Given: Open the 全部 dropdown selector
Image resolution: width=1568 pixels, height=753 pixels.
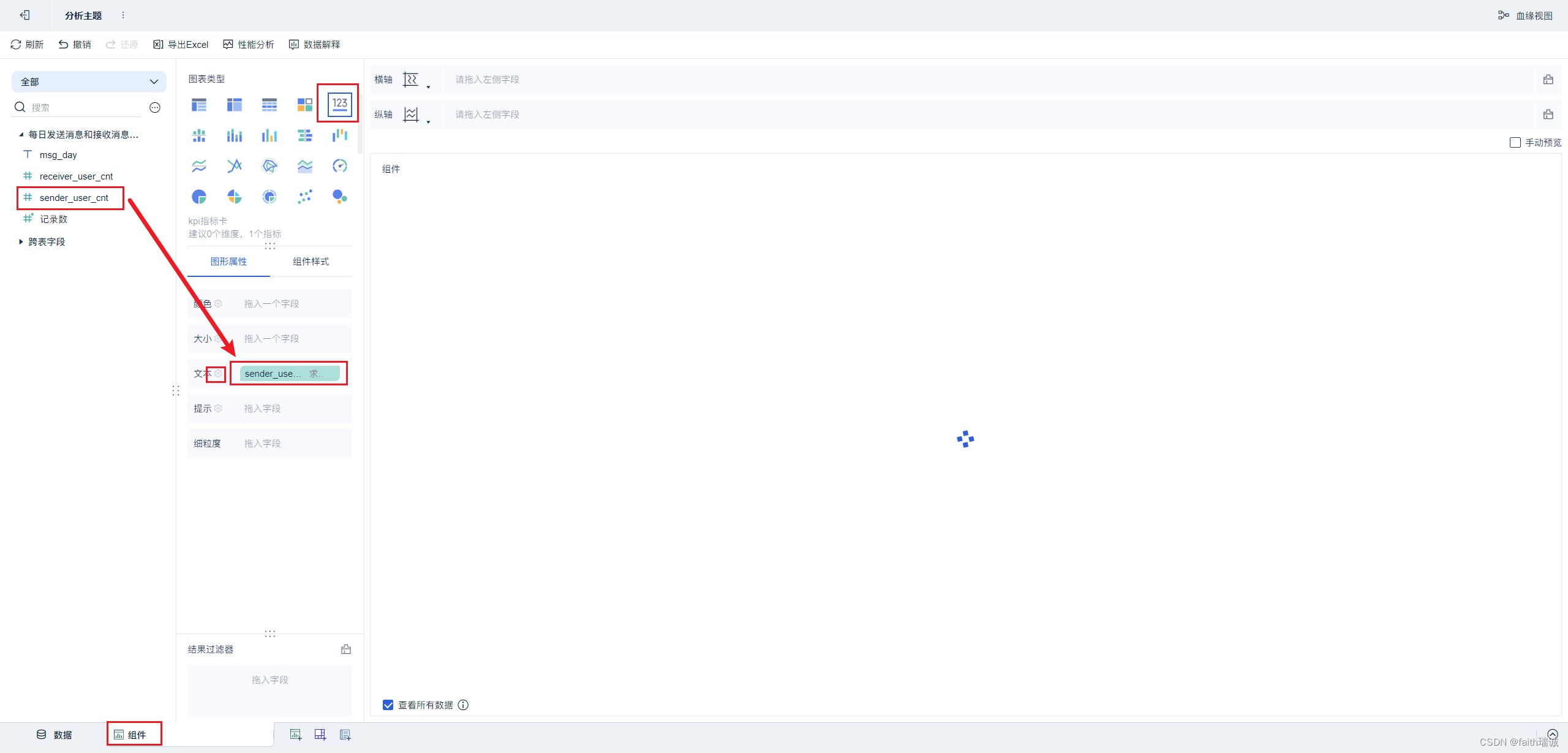Looking at the screenshot, I should coord(89,82).
